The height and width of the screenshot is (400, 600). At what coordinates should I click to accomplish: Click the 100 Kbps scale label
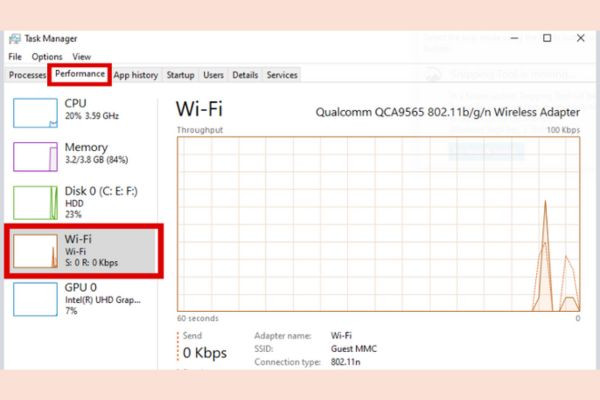click(563, 130)
